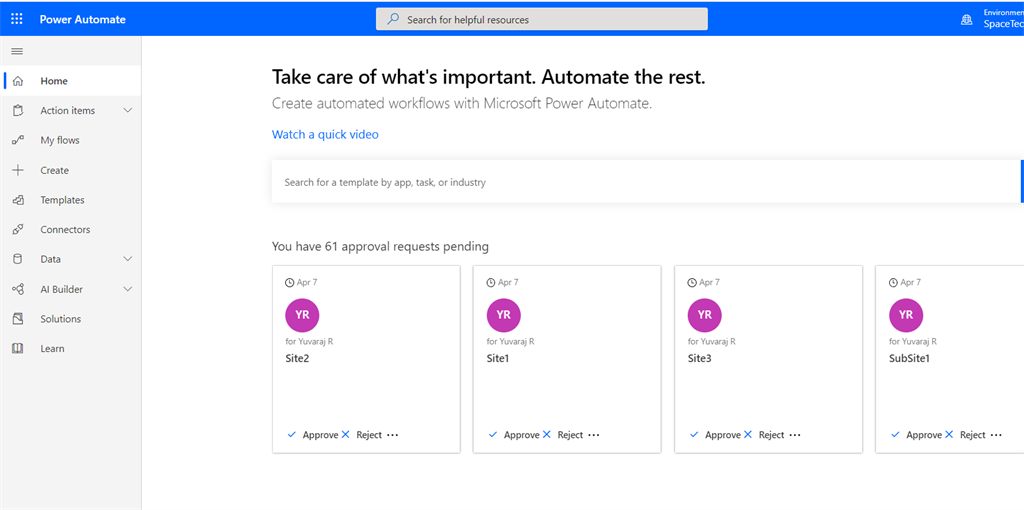Expand the AI Builder chevron
This screenshot has height=510, width=1024.
(127, 289)
